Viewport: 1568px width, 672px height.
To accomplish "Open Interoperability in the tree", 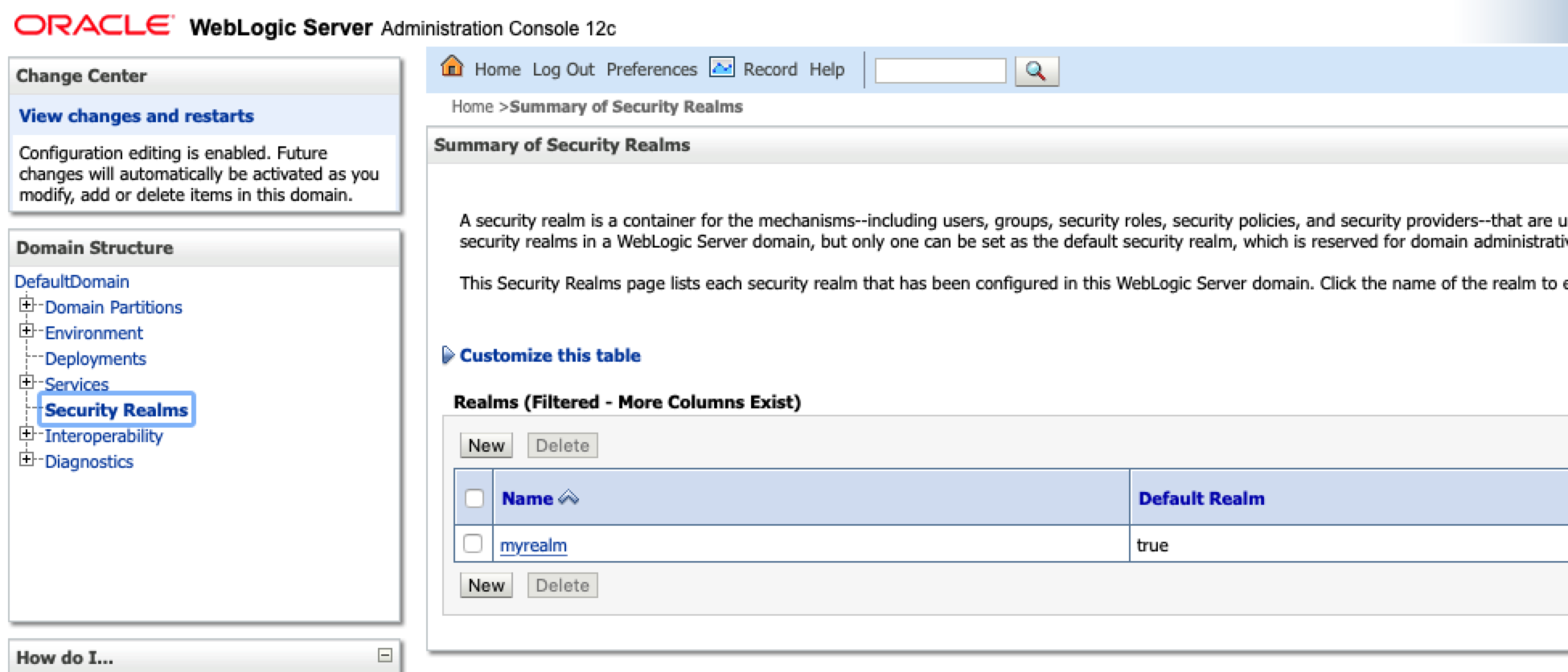I will point(104,436).
